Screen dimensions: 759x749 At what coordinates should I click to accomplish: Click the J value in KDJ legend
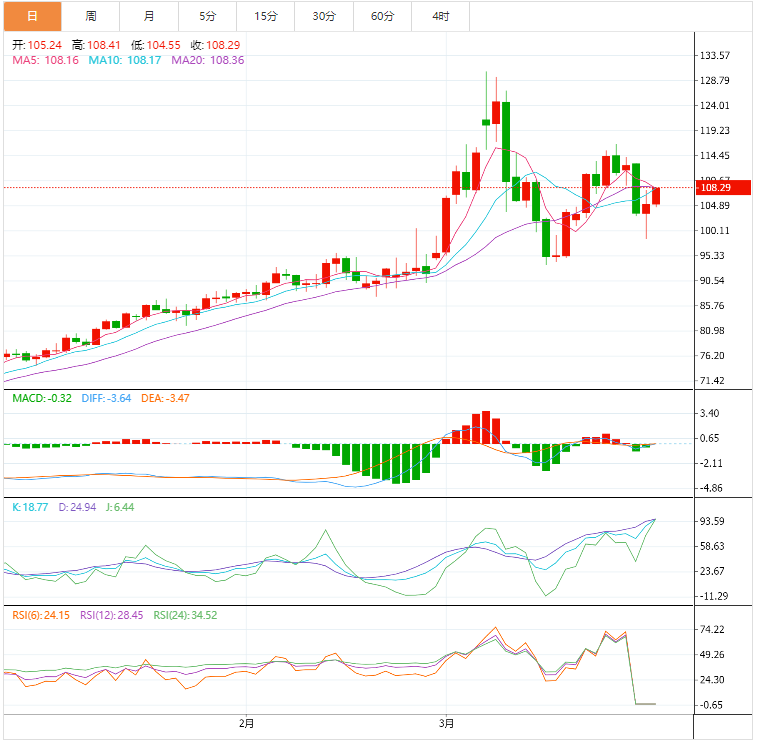tap(118, 507)
